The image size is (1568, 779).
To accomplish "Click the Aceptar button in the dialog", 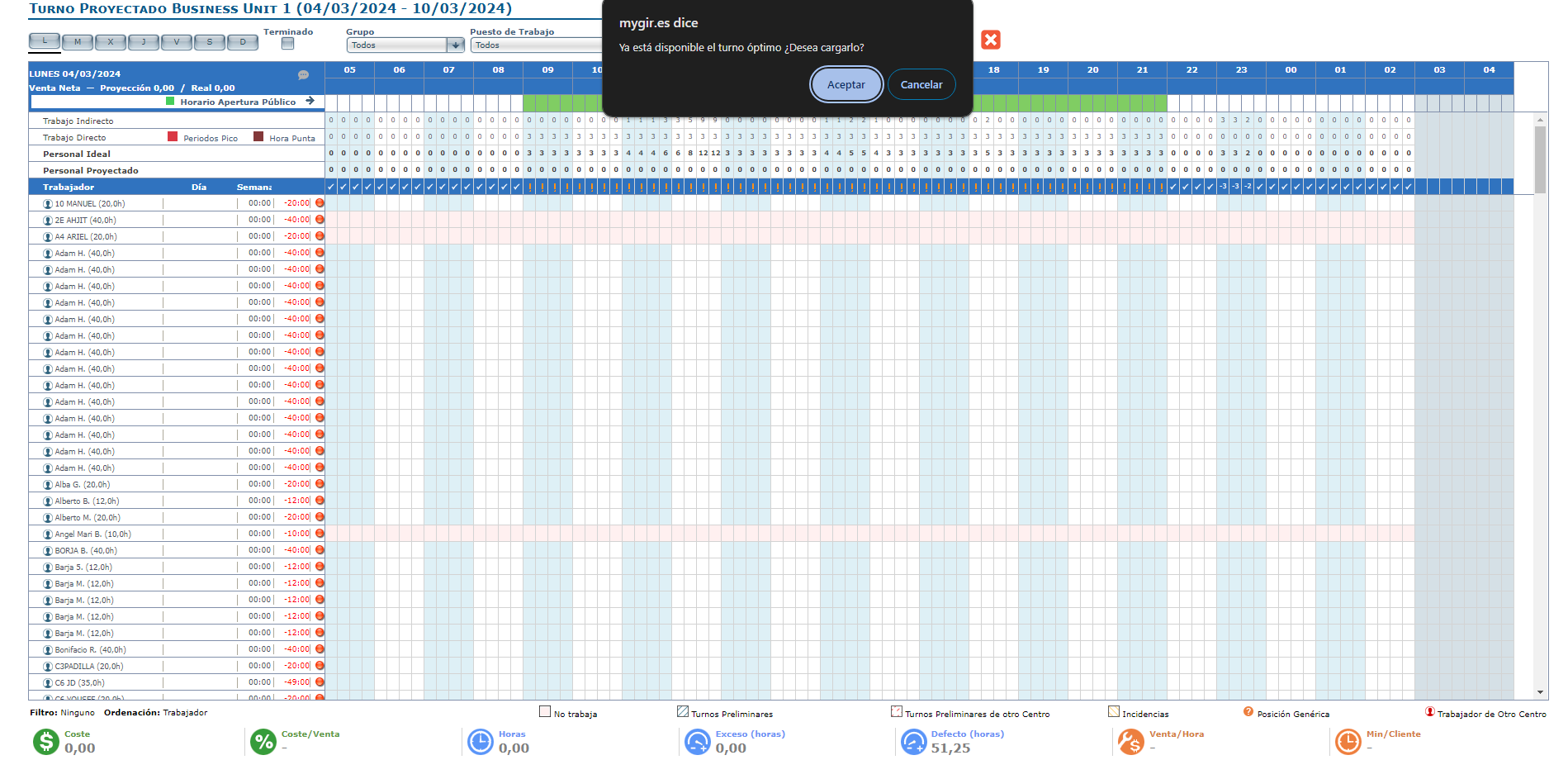I will [x=846, y=84].
